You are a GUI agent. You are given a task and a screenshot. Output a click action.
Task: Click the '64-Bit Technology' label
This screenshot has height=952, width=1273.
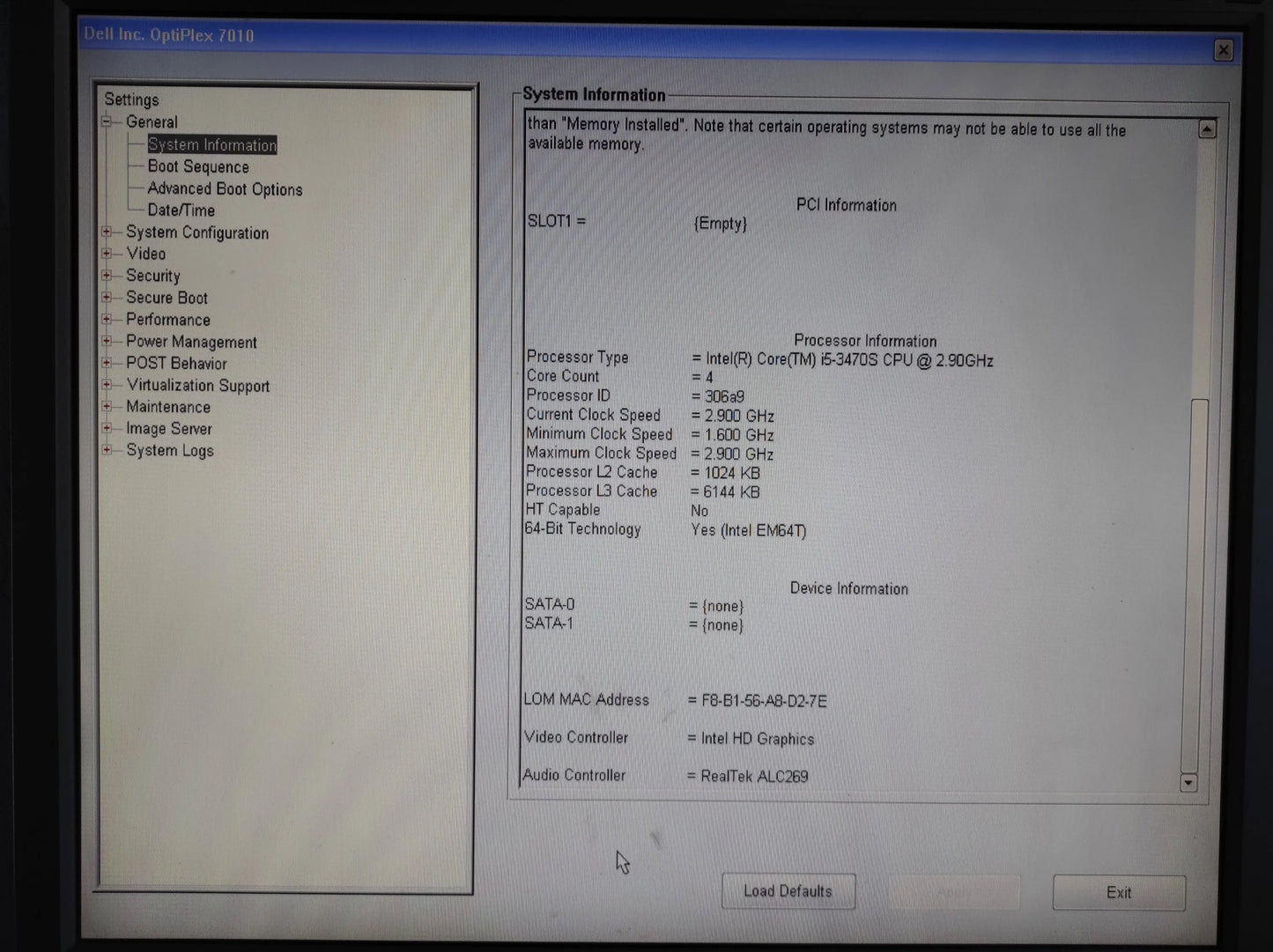click(582, 528)
